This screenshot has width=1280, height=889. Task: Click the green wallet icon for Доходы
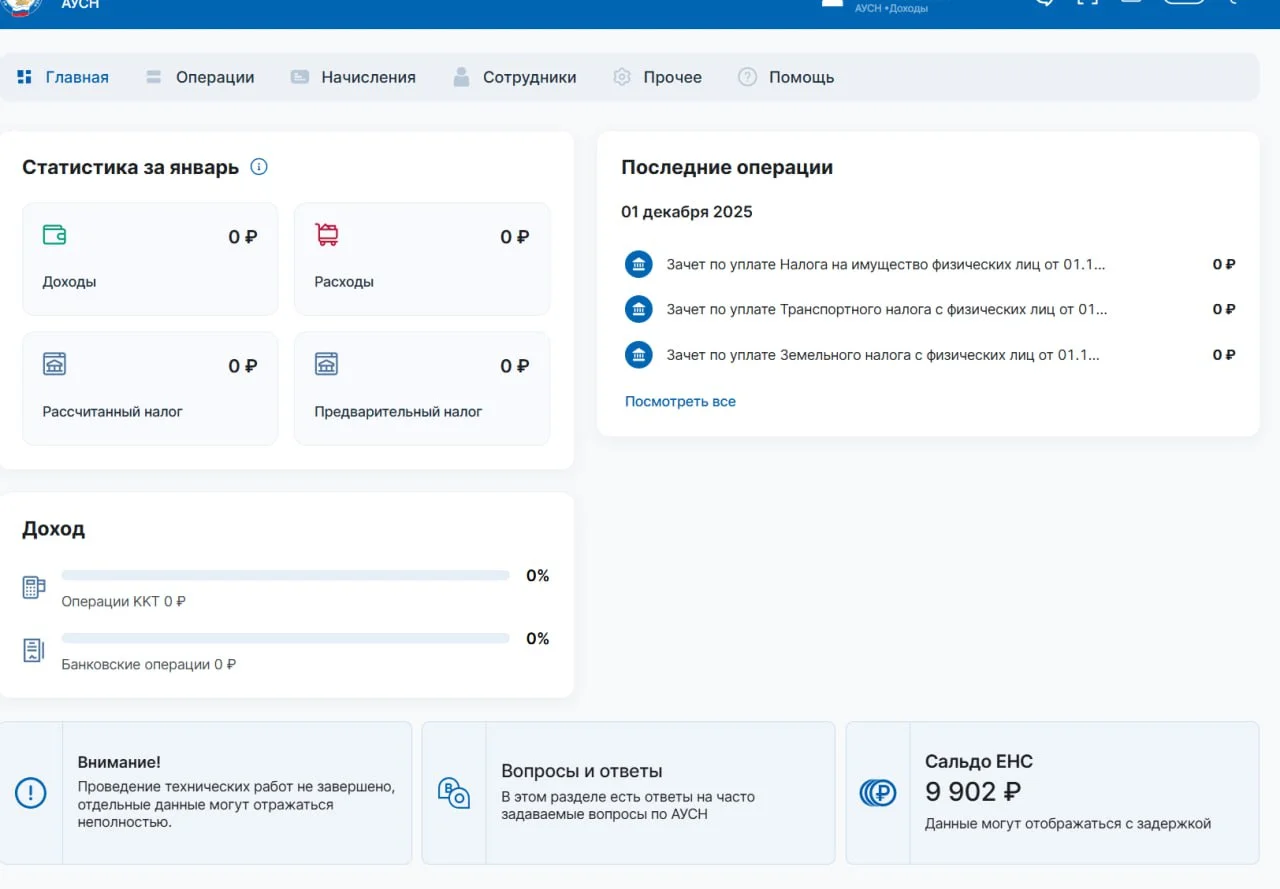[55, 235]
